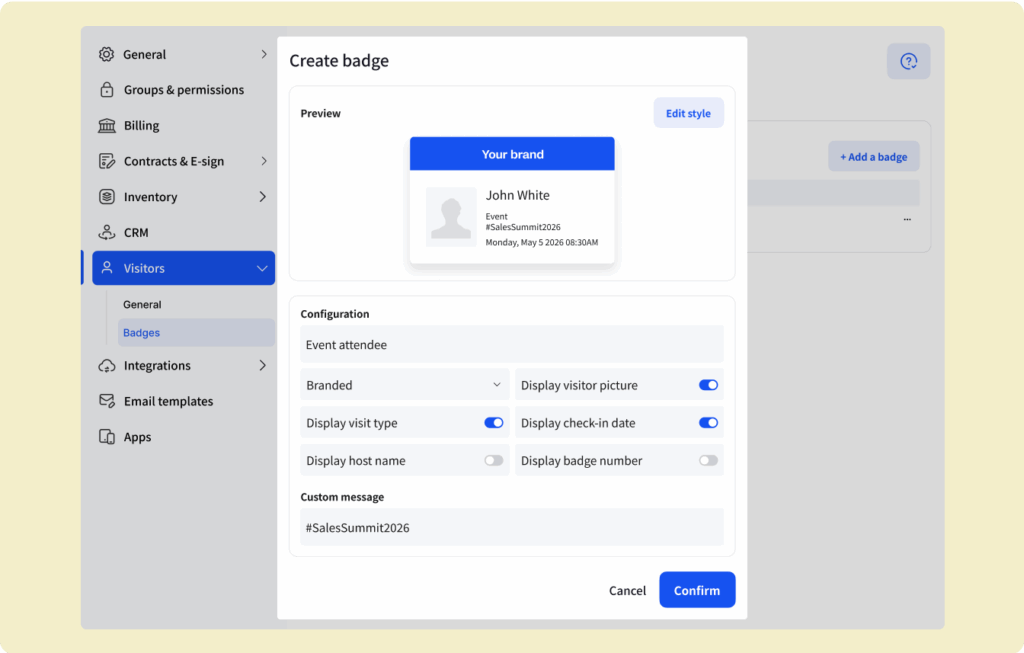
Task: Open the Apps section icon
Action: 107,437
